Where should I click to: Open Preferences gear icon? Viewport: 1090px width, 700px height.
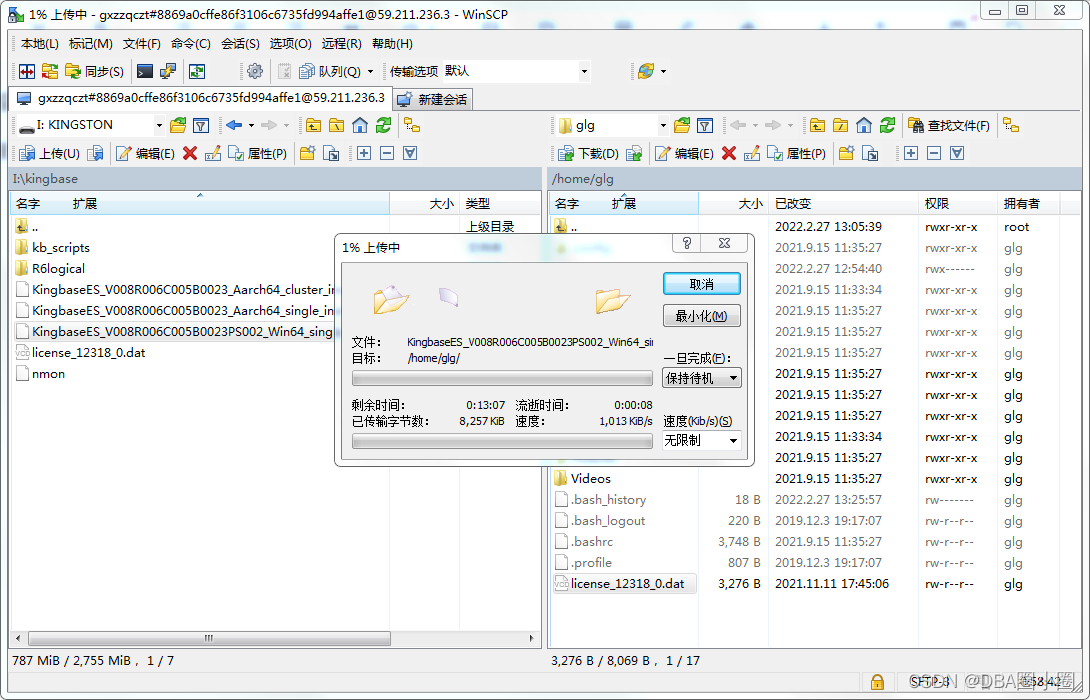pyautogui.click(x=255, y=71)
